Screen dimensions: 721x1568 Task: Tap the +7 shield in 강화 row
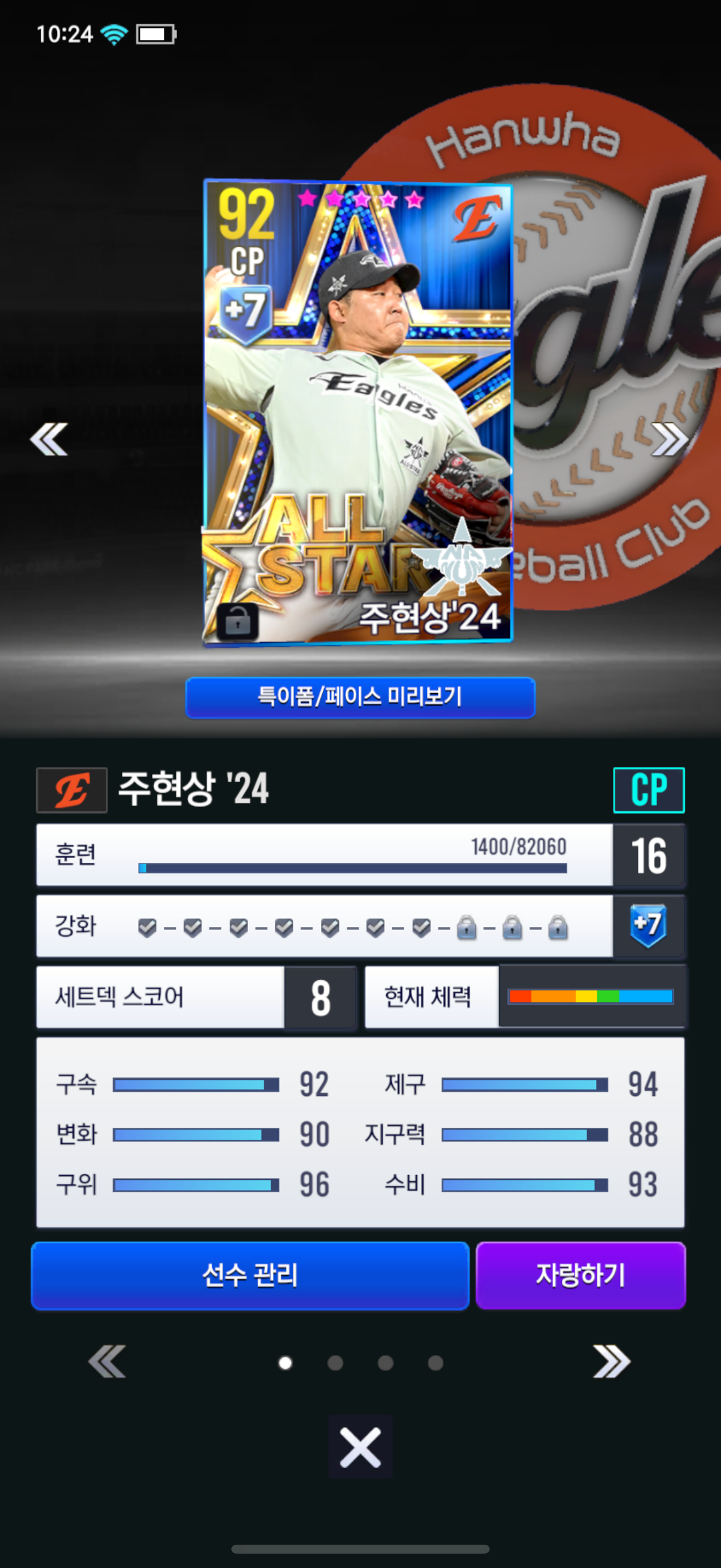pyautogui.click(x=649, y=925)
